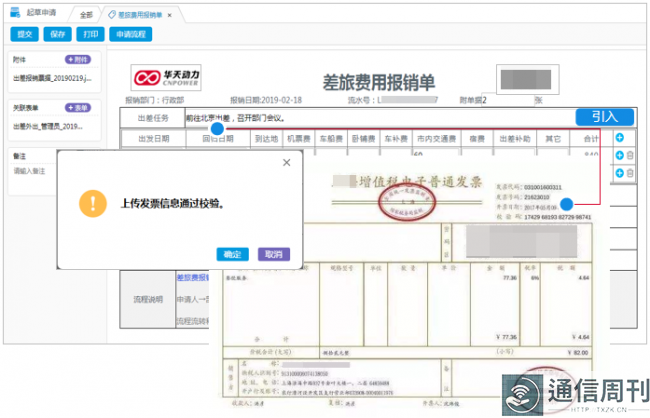Close the 差旅费用报销单 tab

[169, 16]
